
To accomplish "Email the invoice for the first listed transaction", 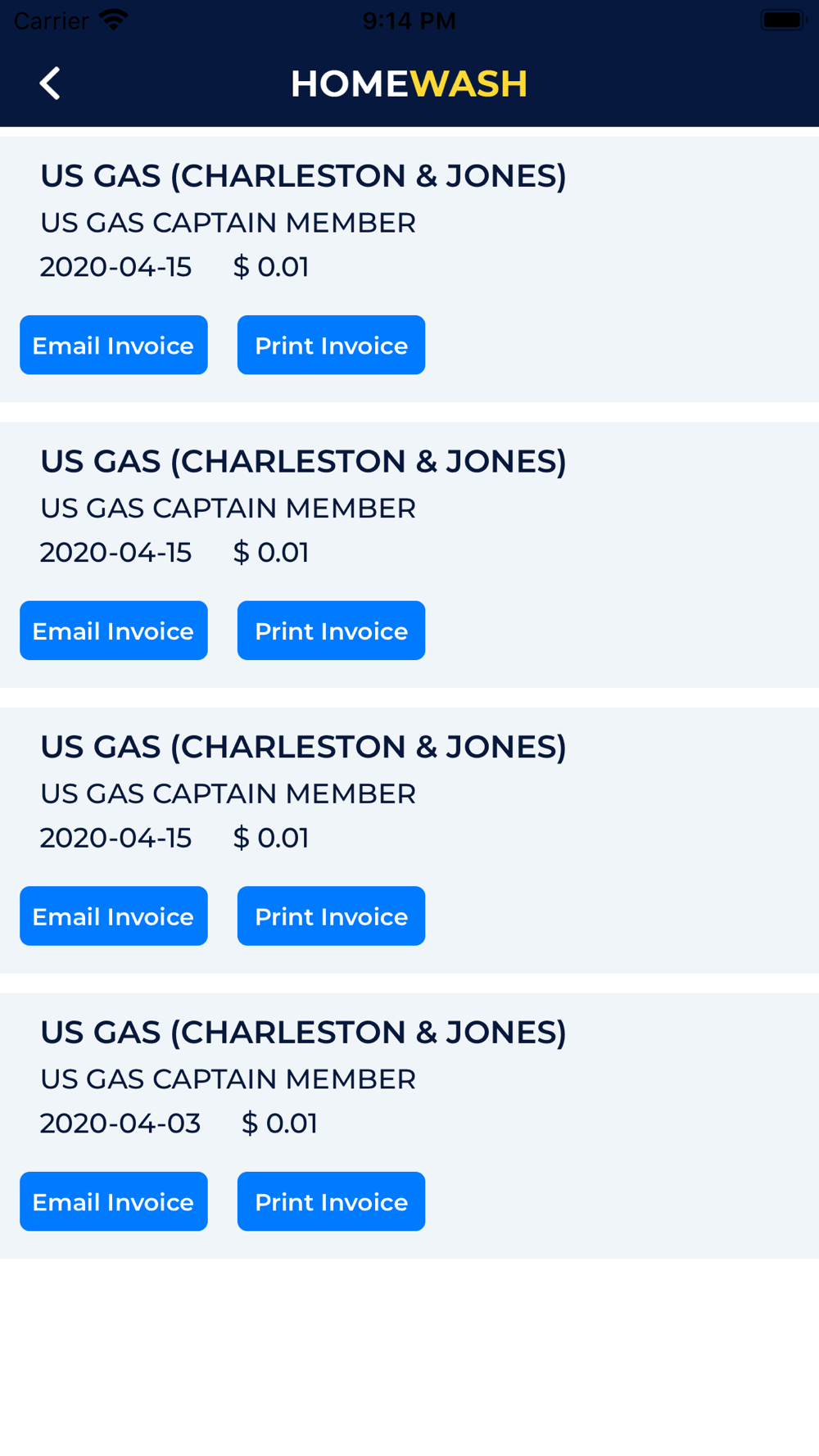I will (114, 345).
